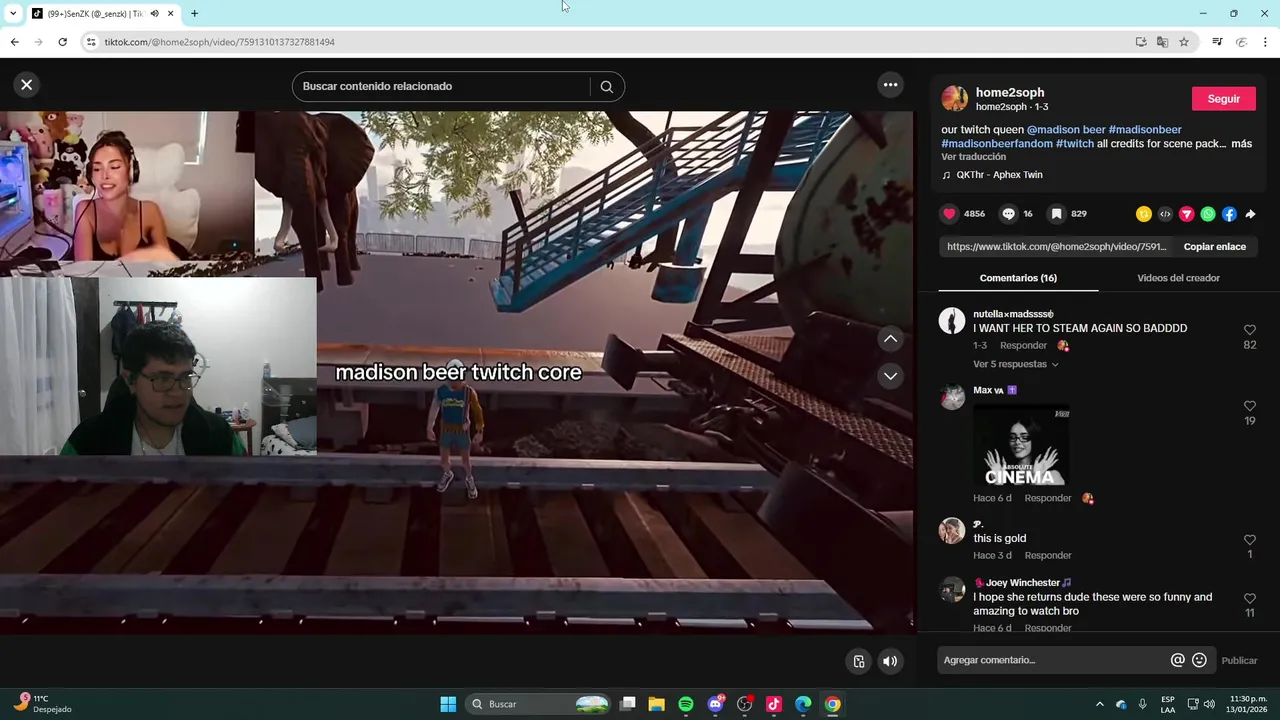Click Ver traducción link
This screenshot has width=1280, height=720.
tap(973, 157)
